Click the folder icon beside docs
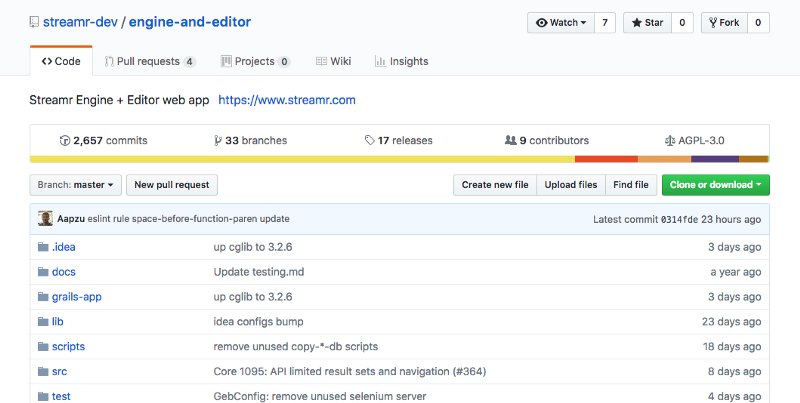 (x=43, y=272)
